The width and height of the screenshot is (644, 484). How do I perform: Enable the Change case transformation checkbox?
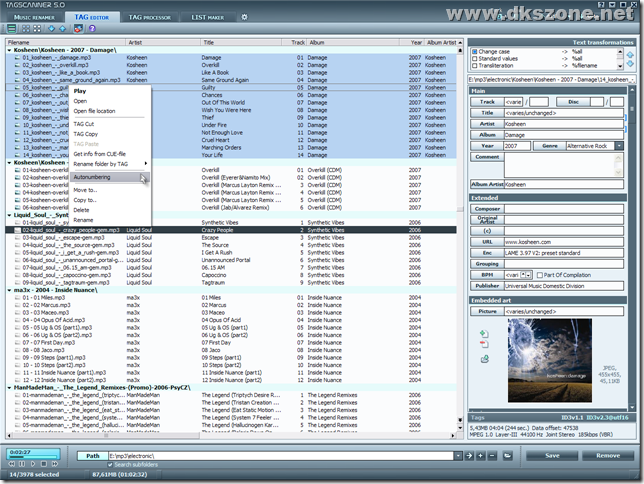(x=474, y=52)
